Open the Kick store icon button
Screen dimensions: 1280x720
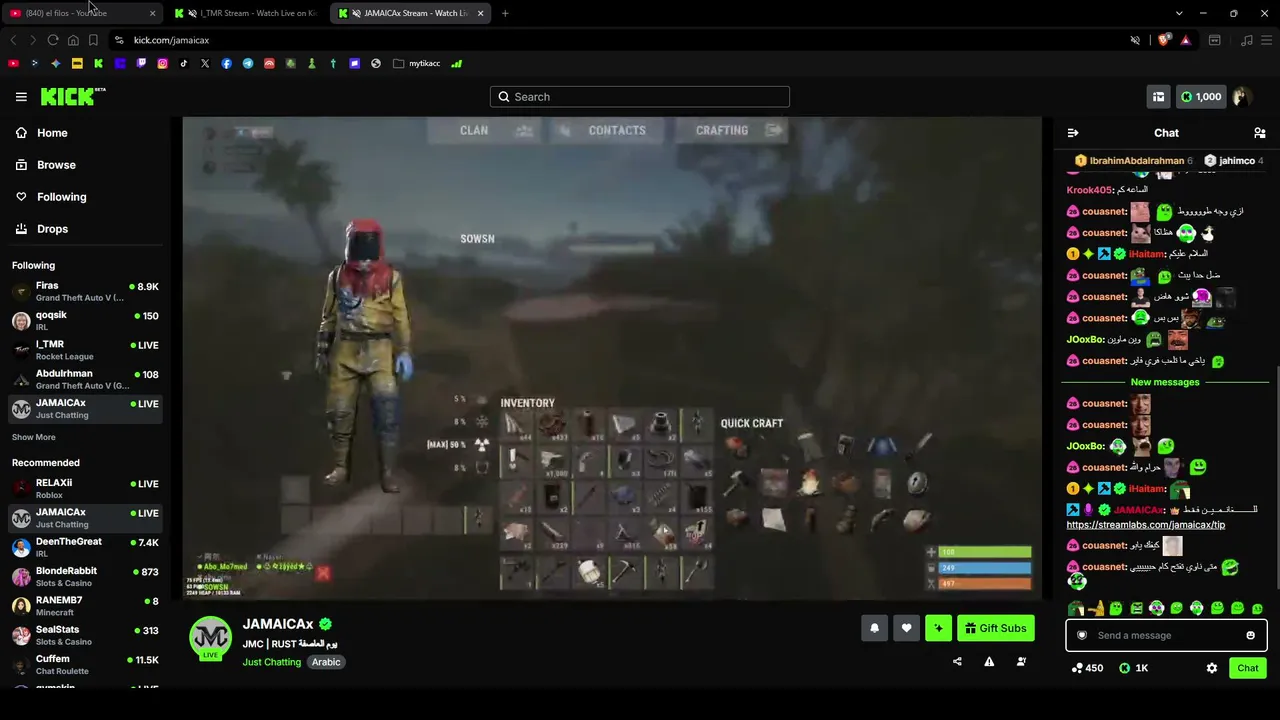(x=1158, y=97)
